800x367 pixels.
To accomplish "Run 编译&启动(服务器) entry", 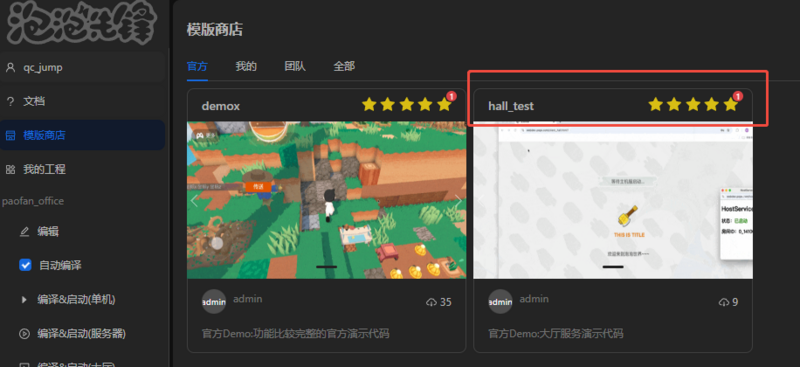I will point(83,334).
